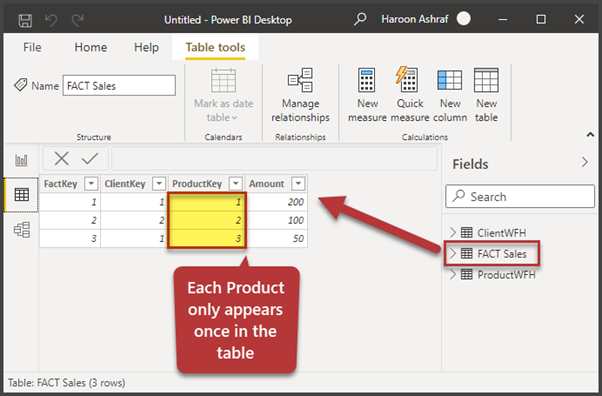Expand the ClientWFH table fields
Screen dimensions: 602x396
(453, 232)
